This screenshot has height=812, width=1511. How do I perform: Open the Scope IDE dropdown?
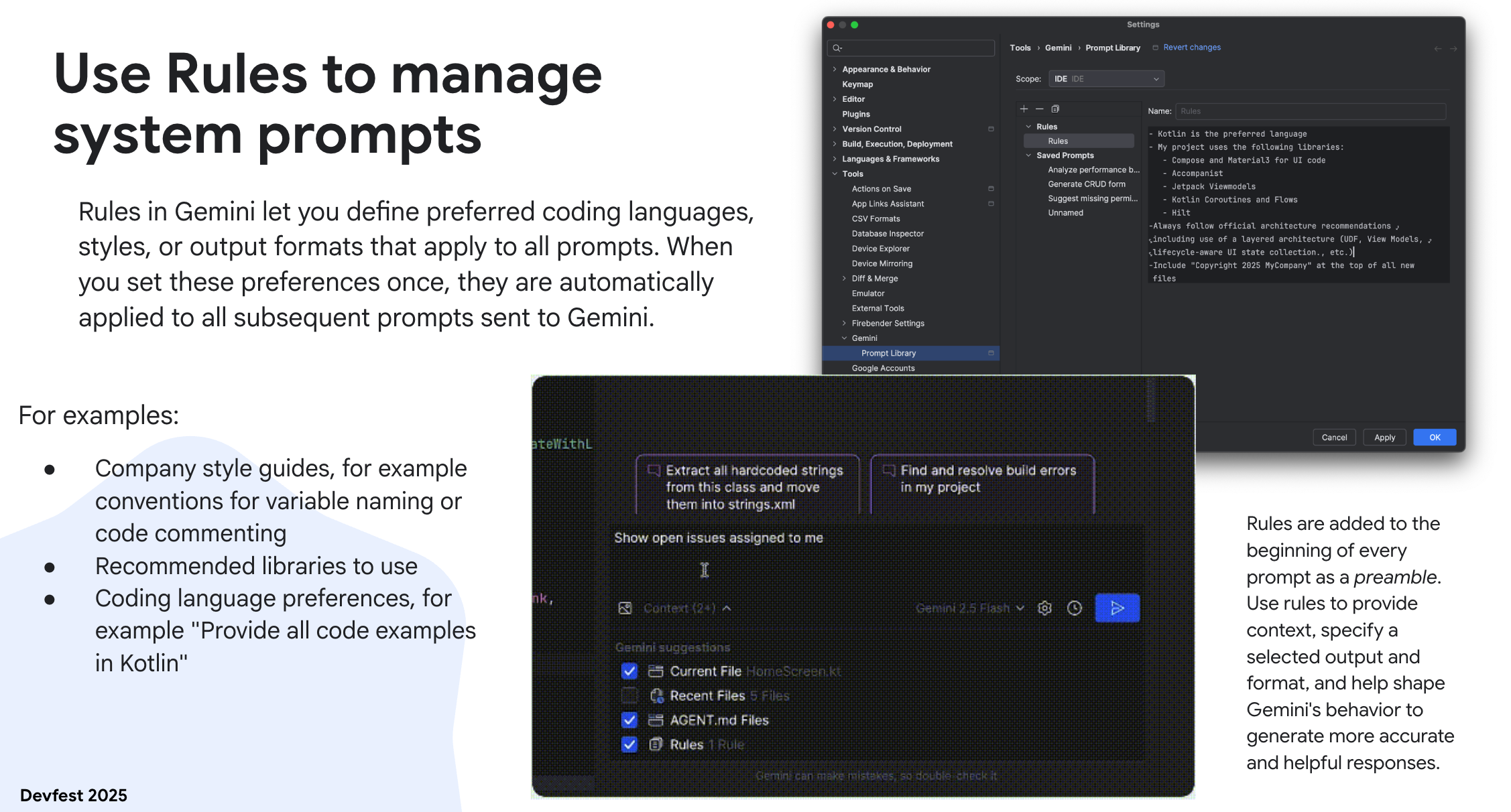[x=1106, y=79]
